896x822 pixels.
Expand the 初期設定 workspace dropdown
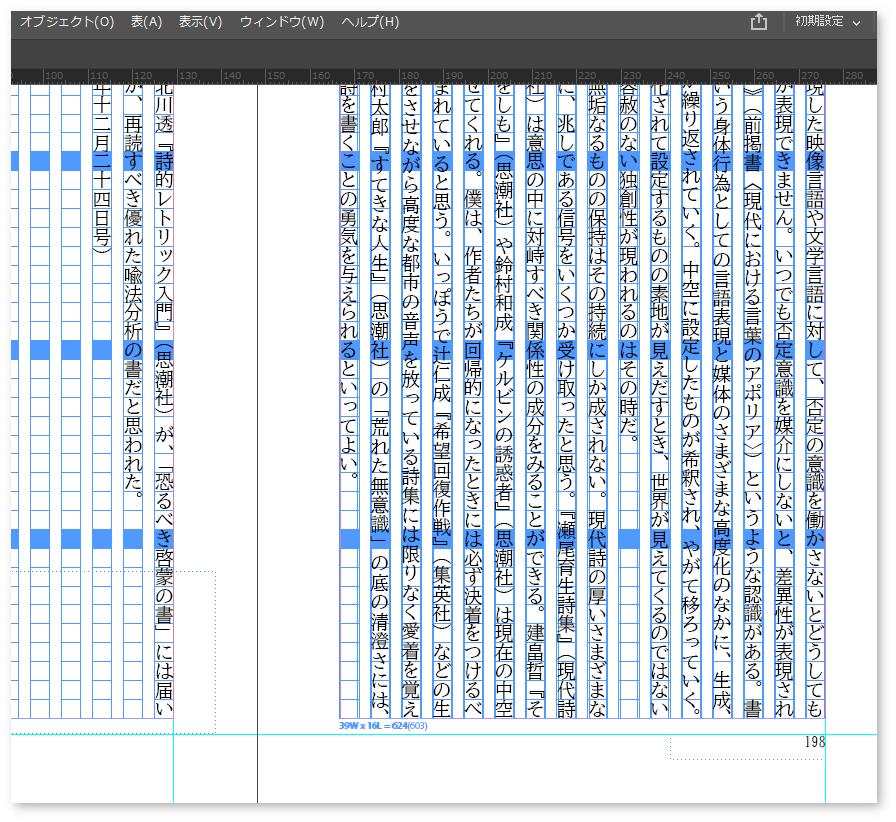[x=827, y=22]
